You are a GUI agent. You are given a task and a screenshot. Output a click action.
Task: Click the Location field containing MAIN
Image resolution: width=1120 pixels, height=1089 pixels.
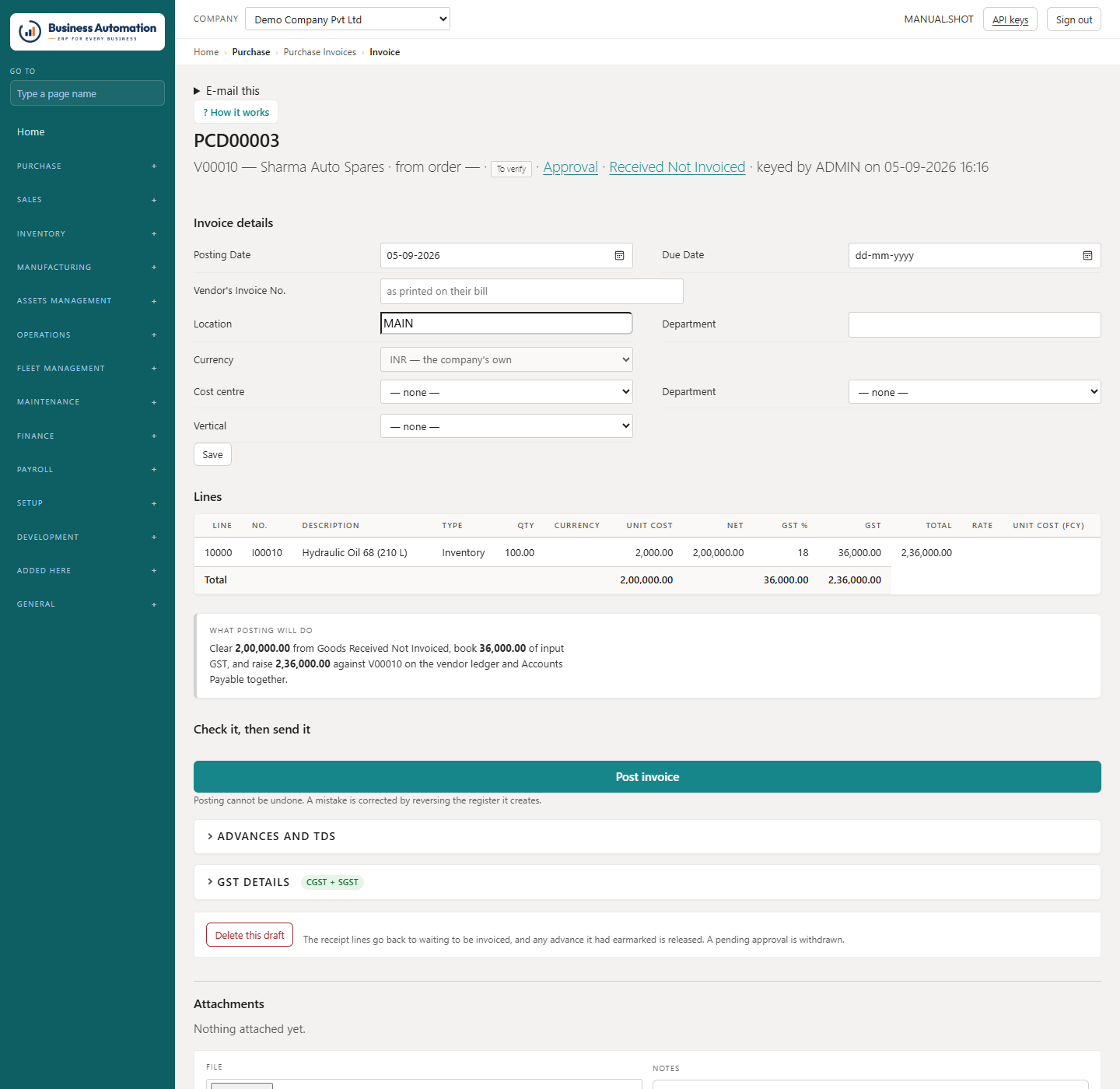506,323
